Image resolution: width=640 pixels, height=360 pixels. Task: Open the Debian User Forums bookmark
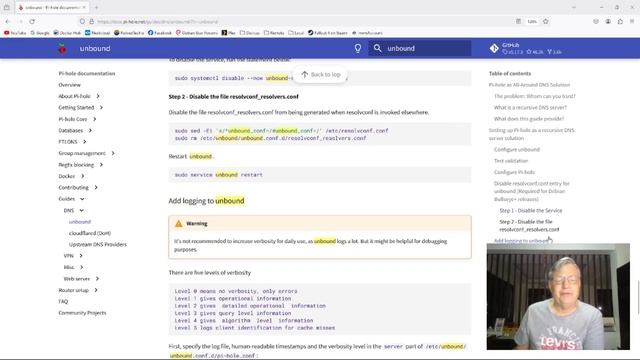[x=197, y=33]
